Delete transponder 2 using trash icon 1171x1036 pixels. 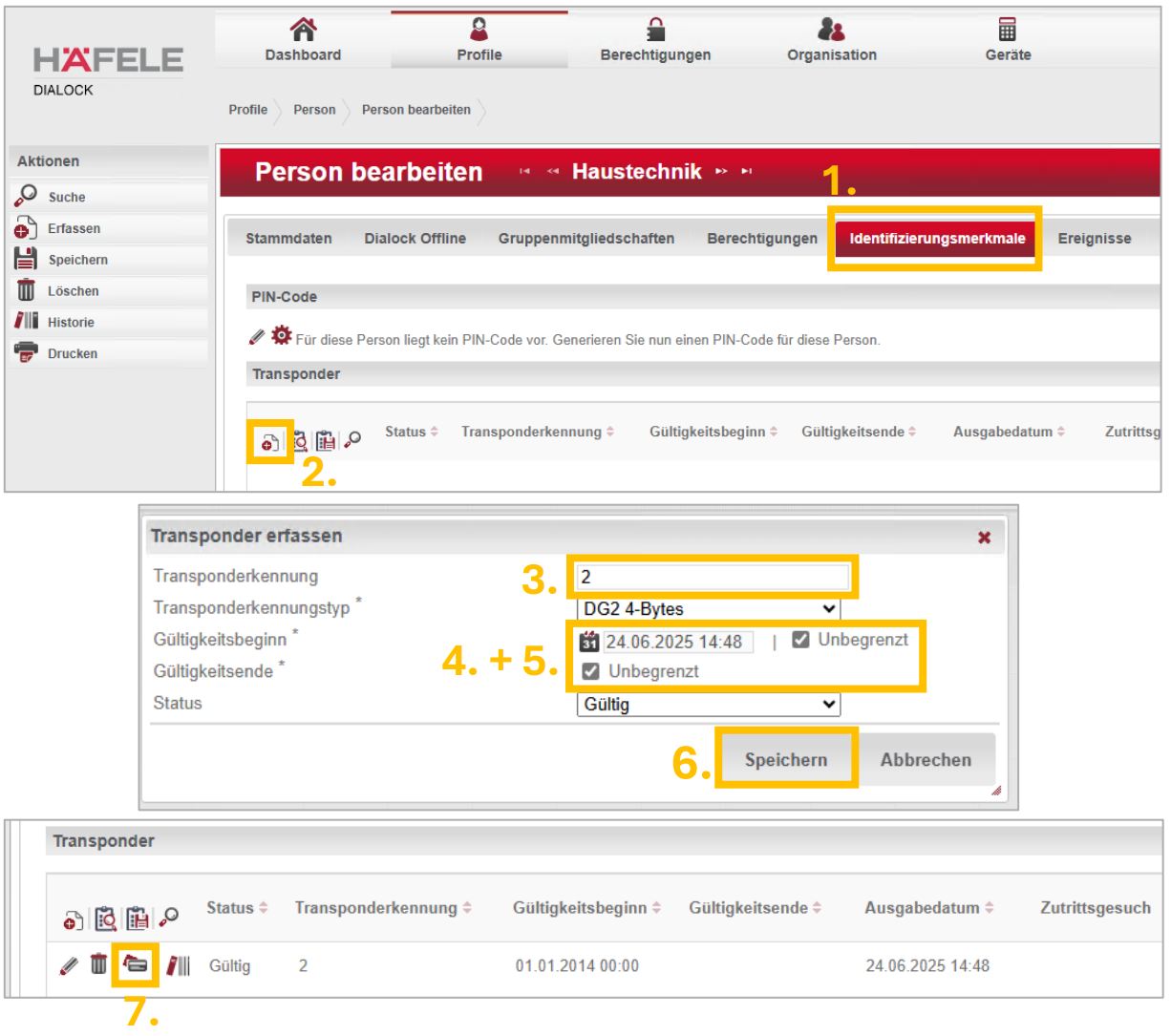point(98,964)
